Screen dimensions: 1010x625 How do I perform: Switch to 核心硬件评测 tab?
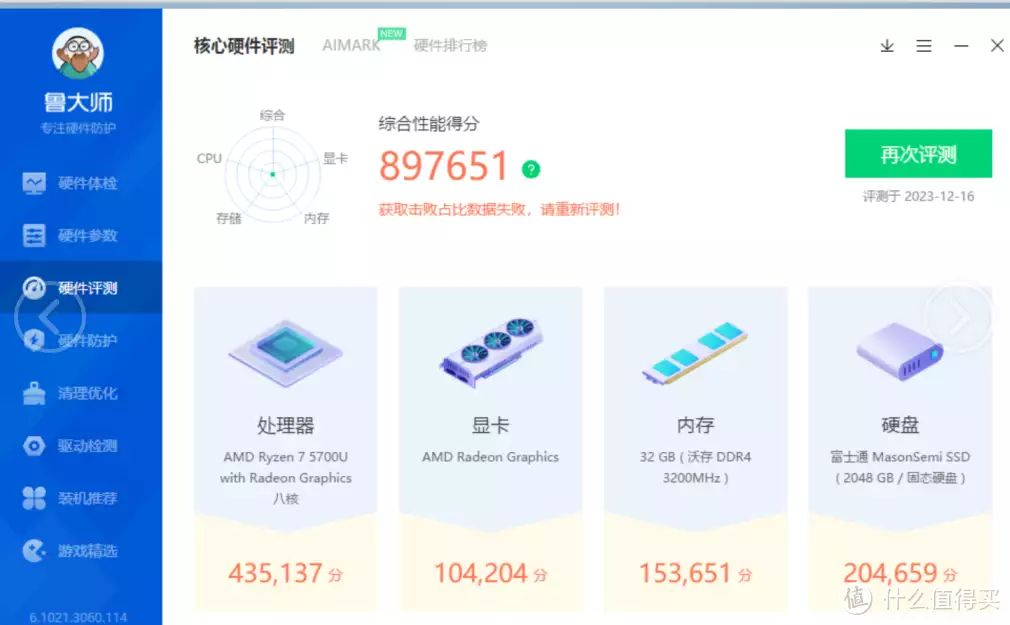(244, 46)
